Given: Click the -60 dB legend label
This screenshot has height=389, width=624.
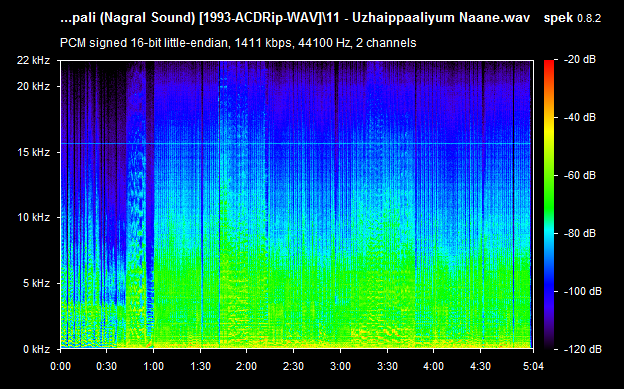Looking at the screenshot, I should click(580, 175).
